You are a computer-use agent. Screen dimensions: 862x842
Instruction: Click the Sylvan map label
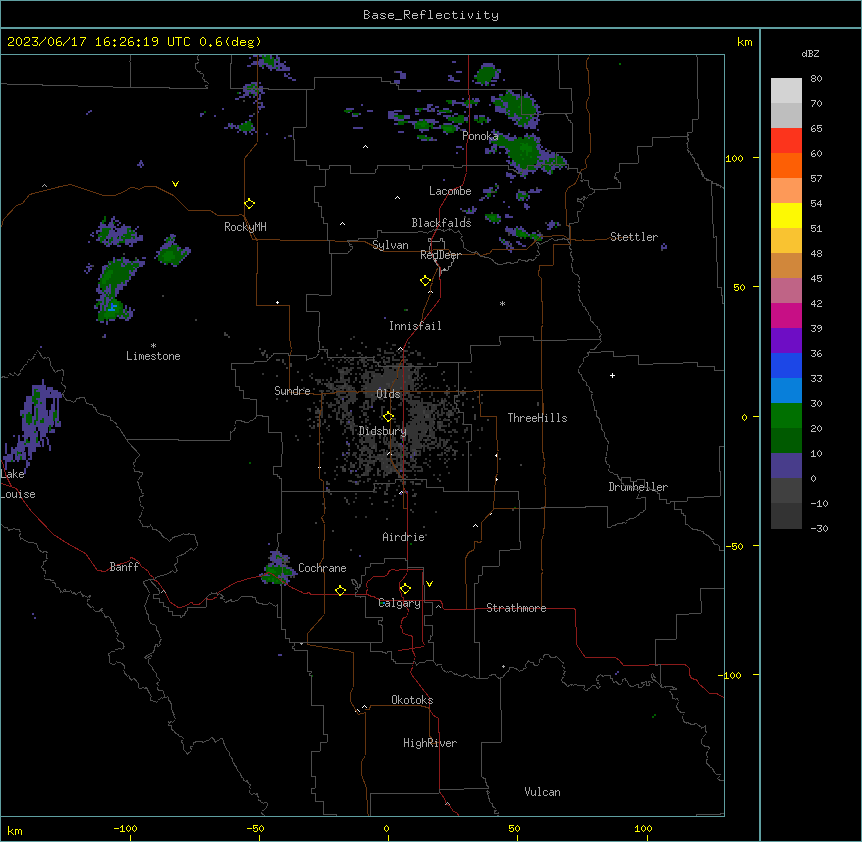390,245
